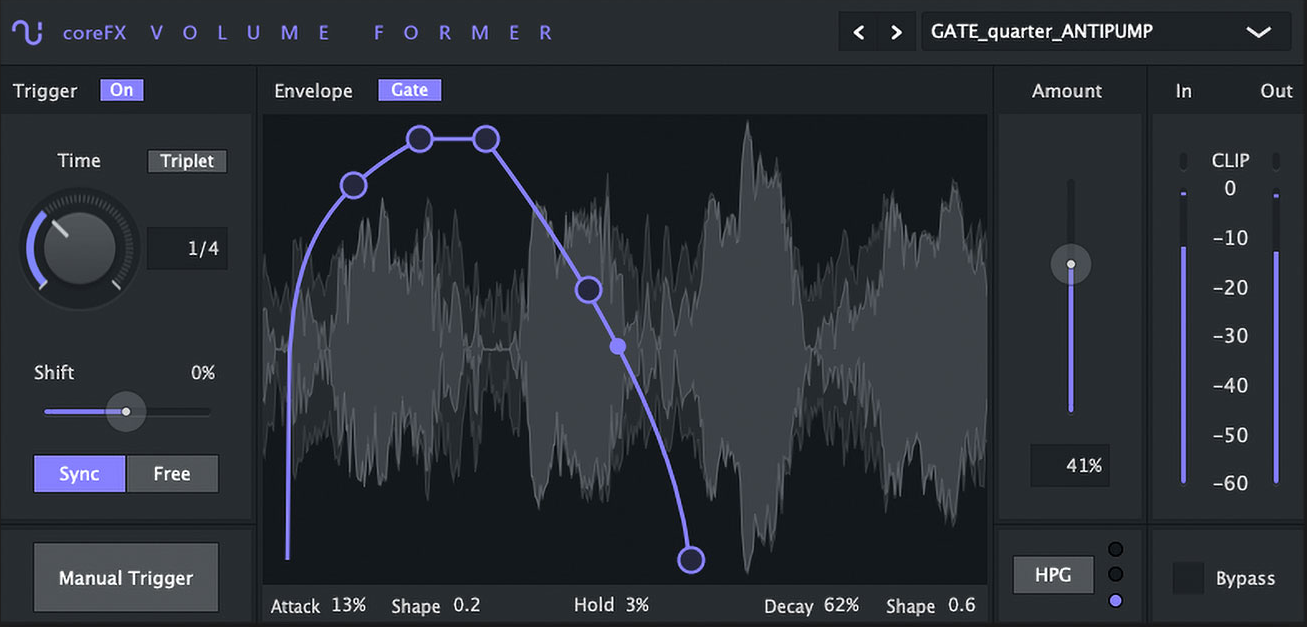Open the 1/4 time division selector

coord(187,248)
